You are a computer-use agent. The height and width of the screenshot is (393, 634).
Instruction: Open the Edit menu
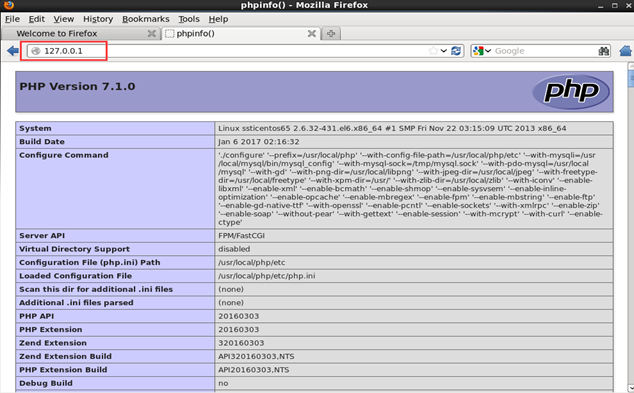coord(36,19)
